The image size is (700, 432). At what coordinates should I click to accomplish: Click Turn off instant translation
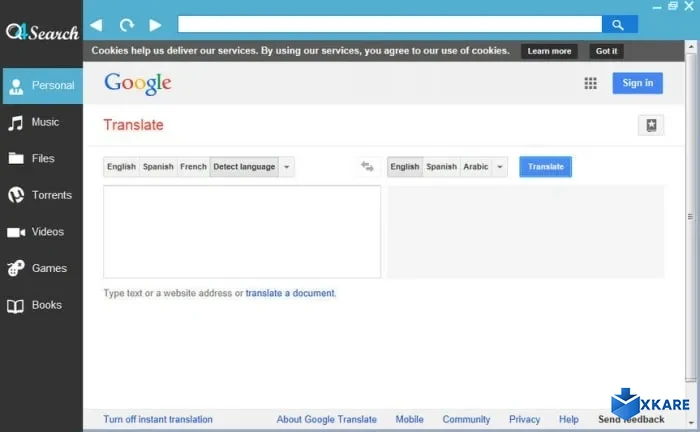(158, 420)
